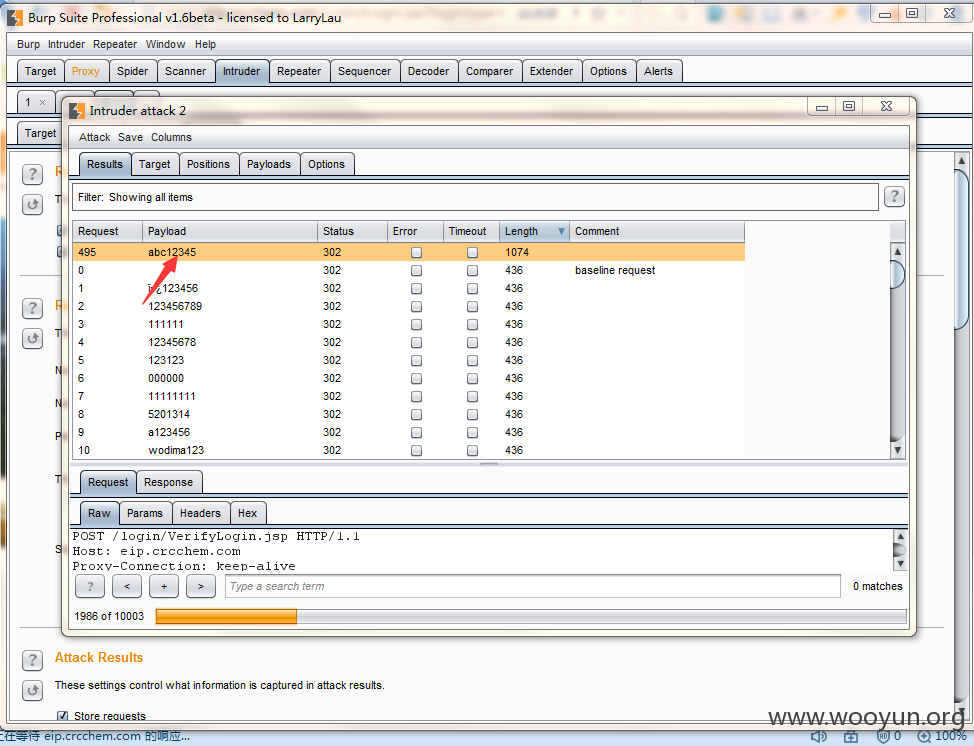Screen dimensions: 974x746
Task: Select the row with payload abc12345
Action: click(x=408, y=252)
